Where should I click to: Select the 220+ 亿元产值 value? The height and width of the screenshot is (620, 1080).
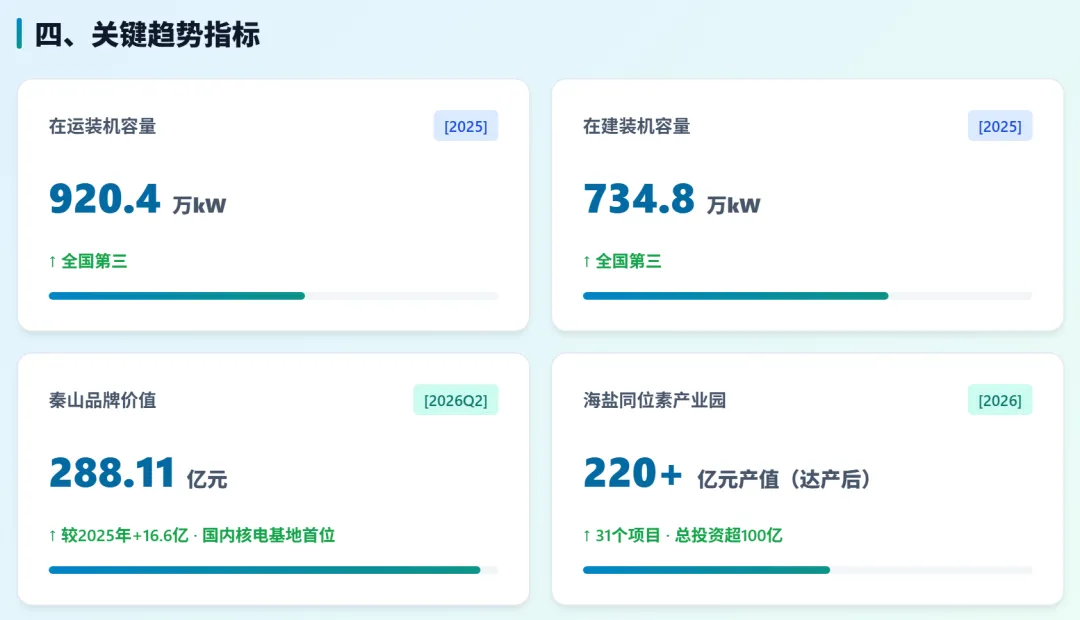coord(727,473)
